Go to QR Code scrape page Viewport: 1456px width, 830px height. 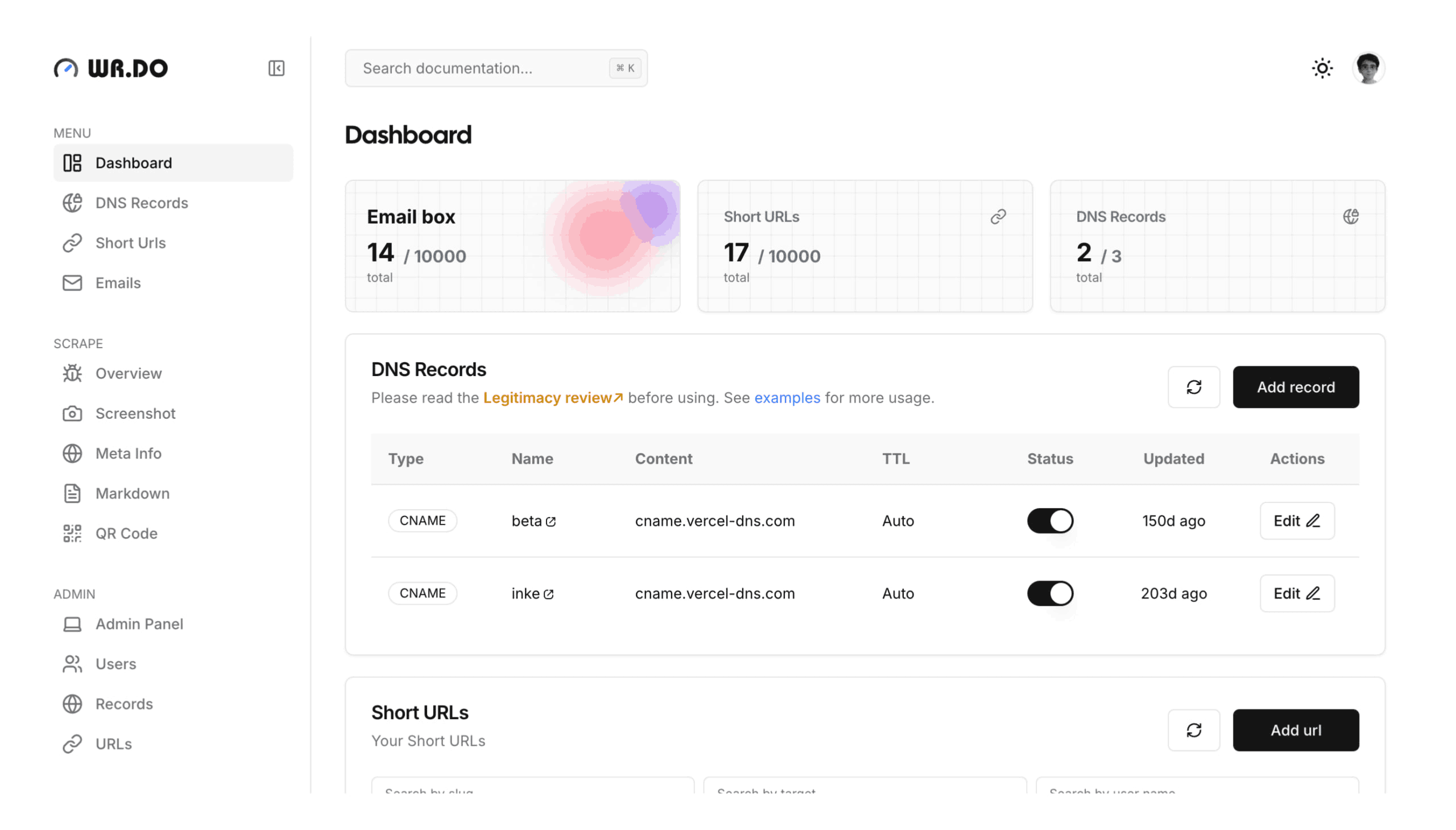(x=126, y=534)
